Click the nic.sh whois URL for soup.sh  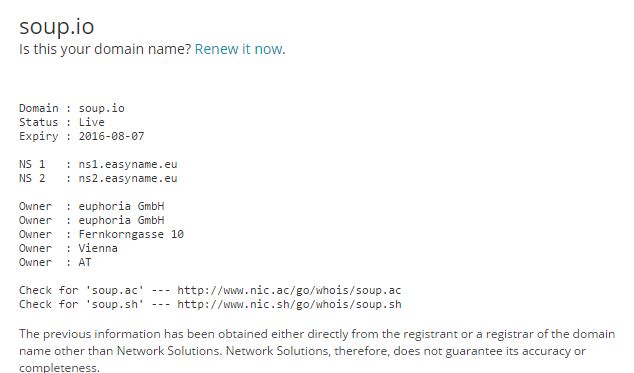(289, 304)
